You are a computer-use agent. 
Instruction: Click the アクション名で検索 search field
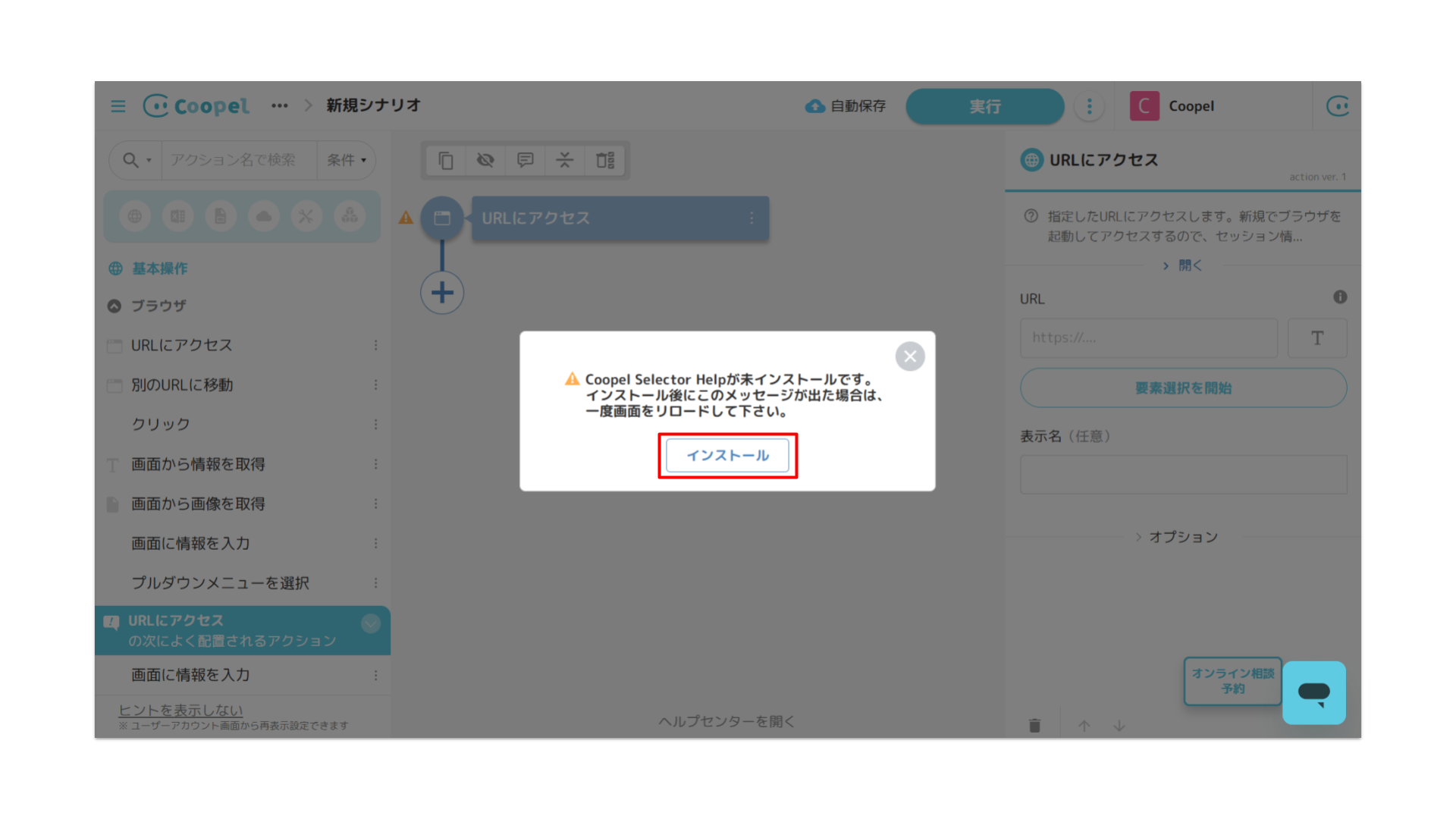(239, 160)
